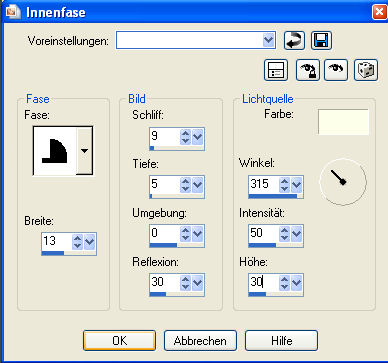Open the Voreinstellungen presets dropdown
This screenshot has height=363, width=388.
(268, 41)
